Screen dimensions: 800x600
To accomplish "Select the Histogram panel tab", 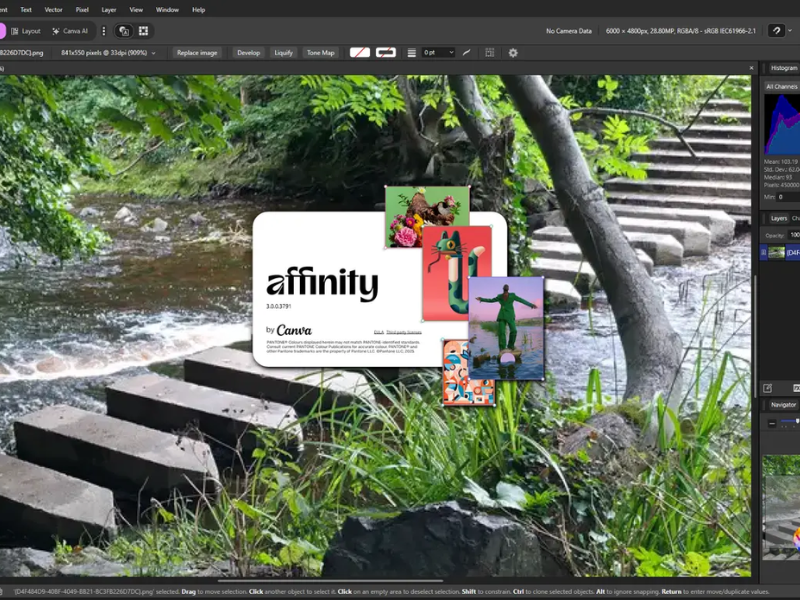I will coord(783,68).
